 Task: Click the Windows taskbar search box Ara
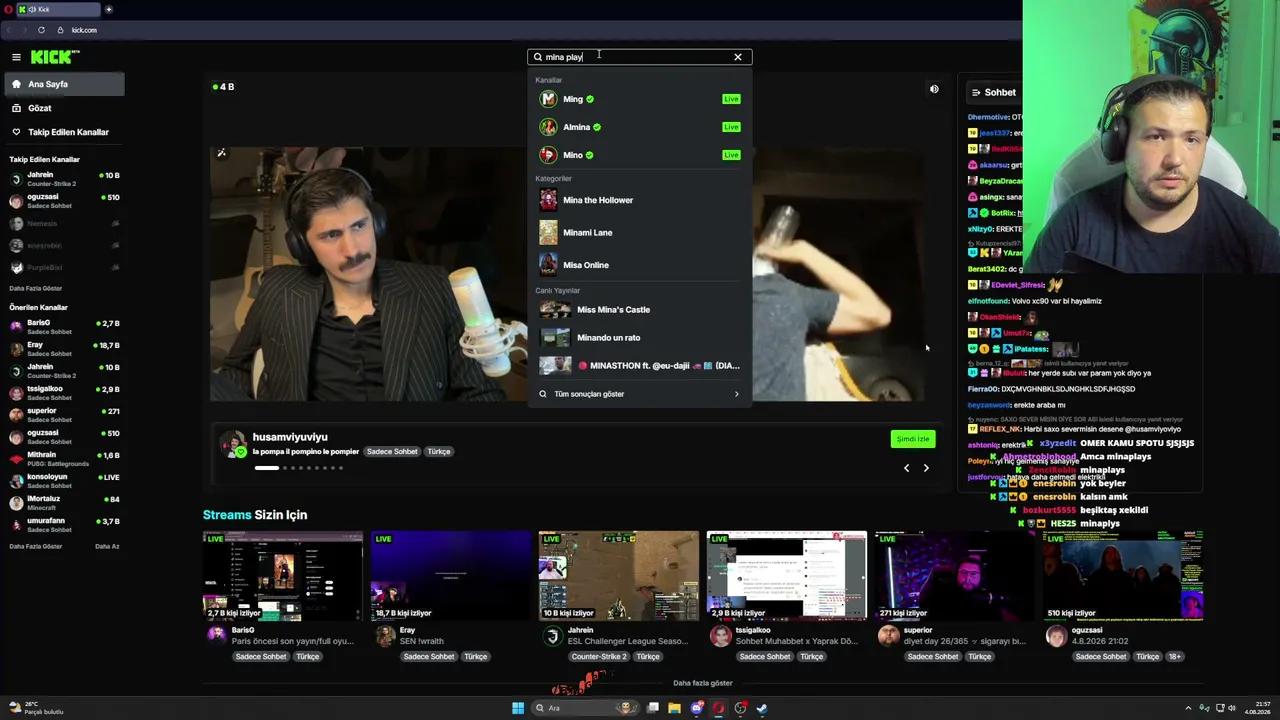(x=587, y=708)
